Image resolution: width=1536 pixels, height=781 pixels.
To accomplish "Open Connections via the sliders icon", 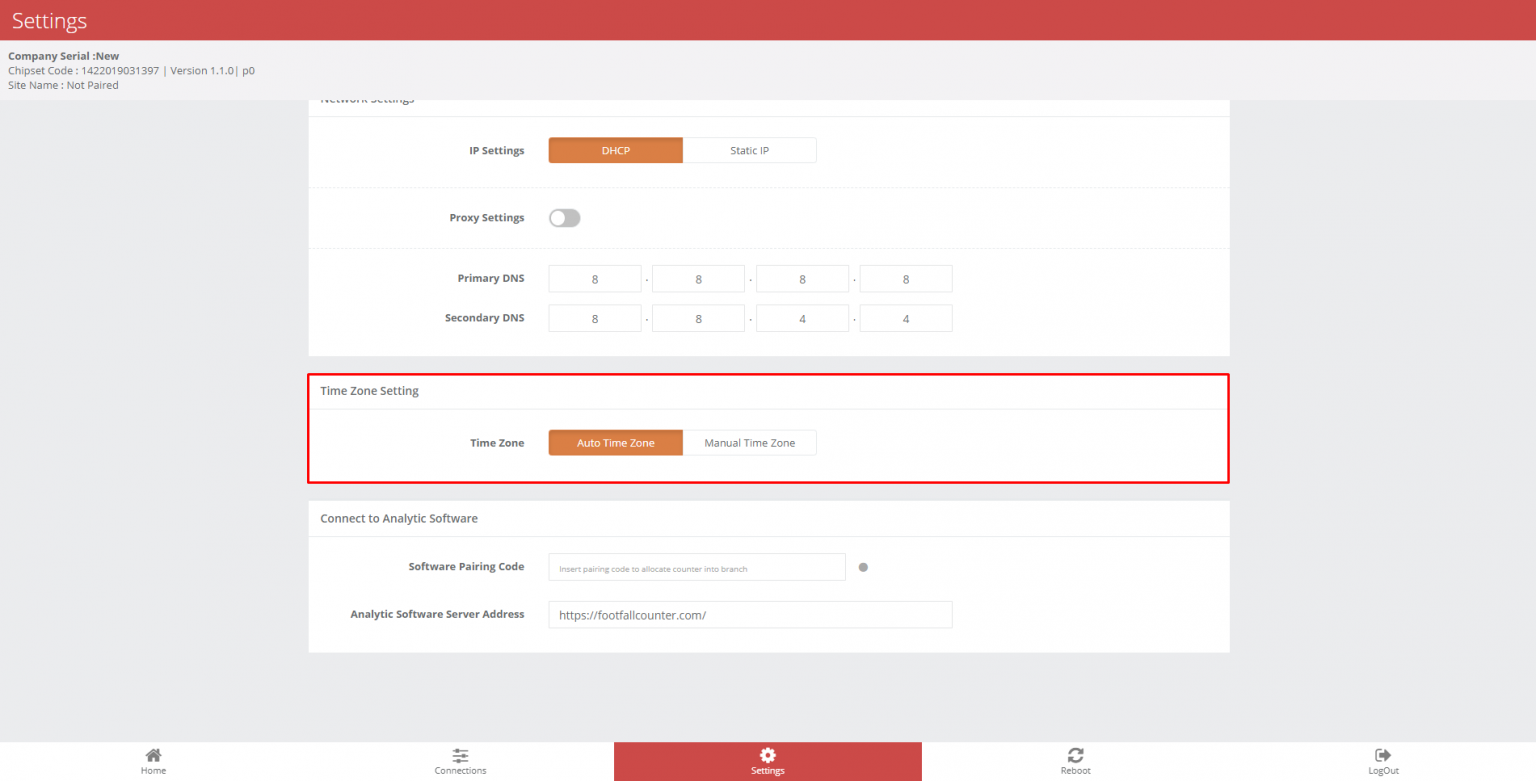I will [x=460, y=755].
